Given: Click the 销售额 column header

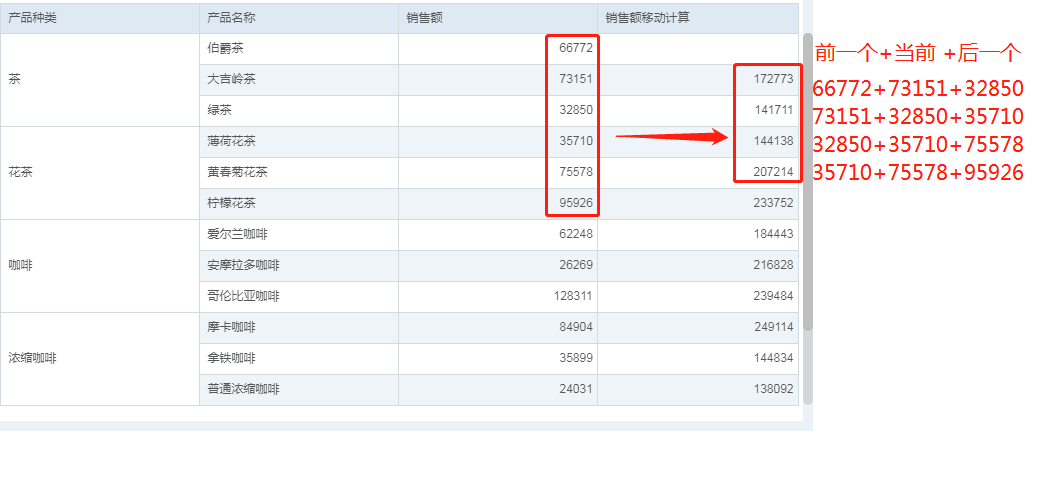Looking at the screenshot, I should pyautogui.click(x=498, y=18).
